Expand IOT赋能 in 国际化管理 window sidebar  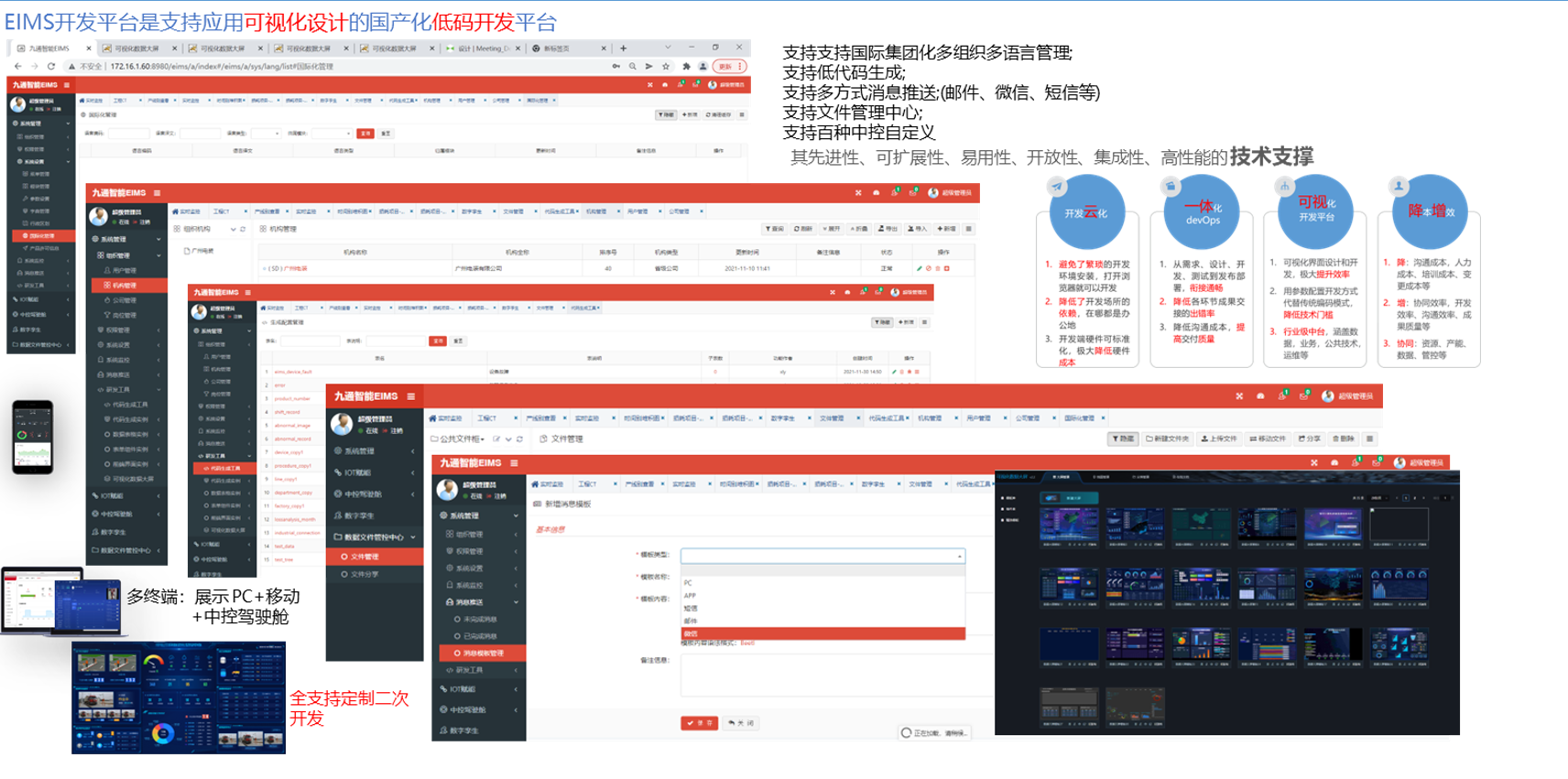(43, 299)
